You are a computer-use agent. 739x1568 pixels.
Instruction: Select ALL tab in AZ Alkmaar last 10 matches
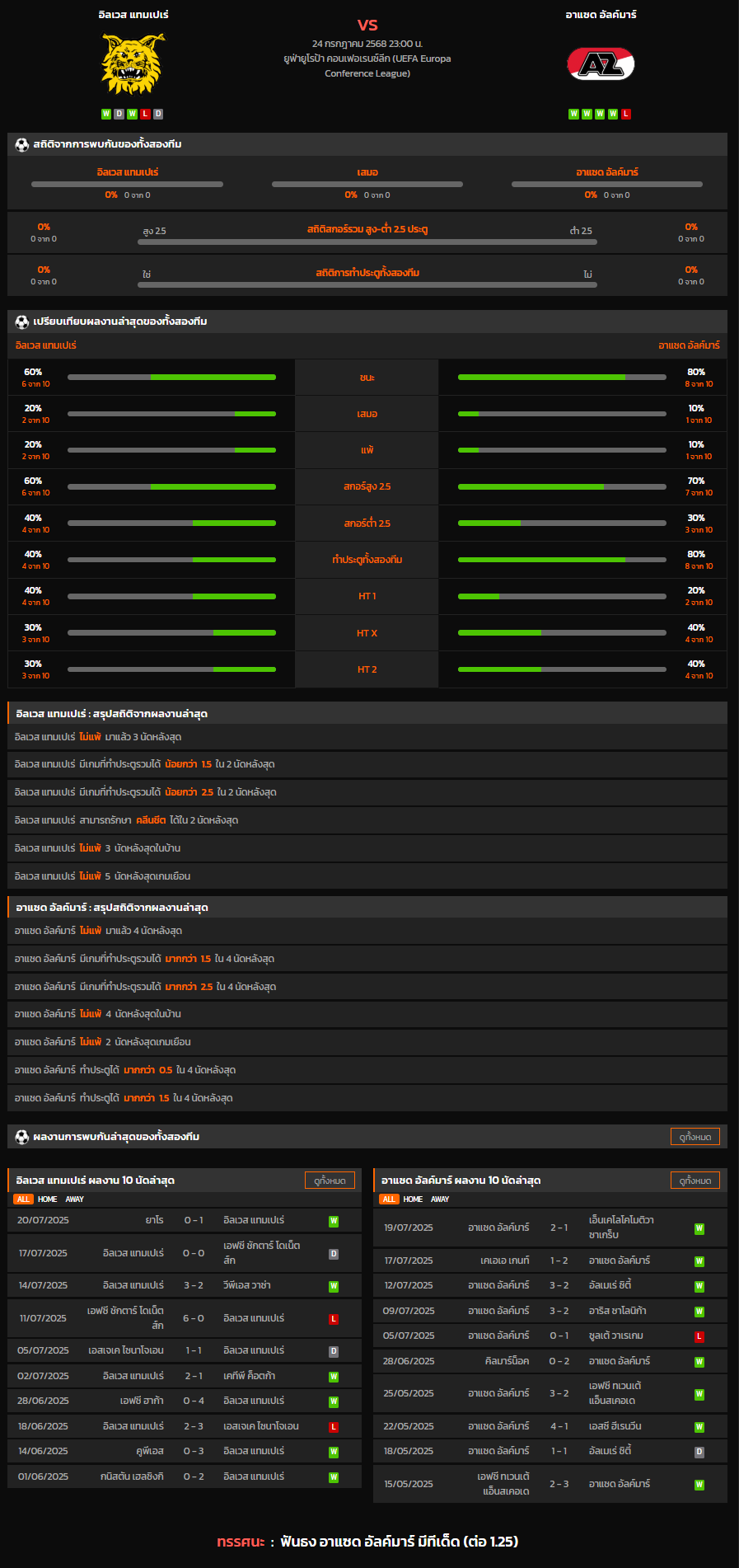(x=389, y=1199)
